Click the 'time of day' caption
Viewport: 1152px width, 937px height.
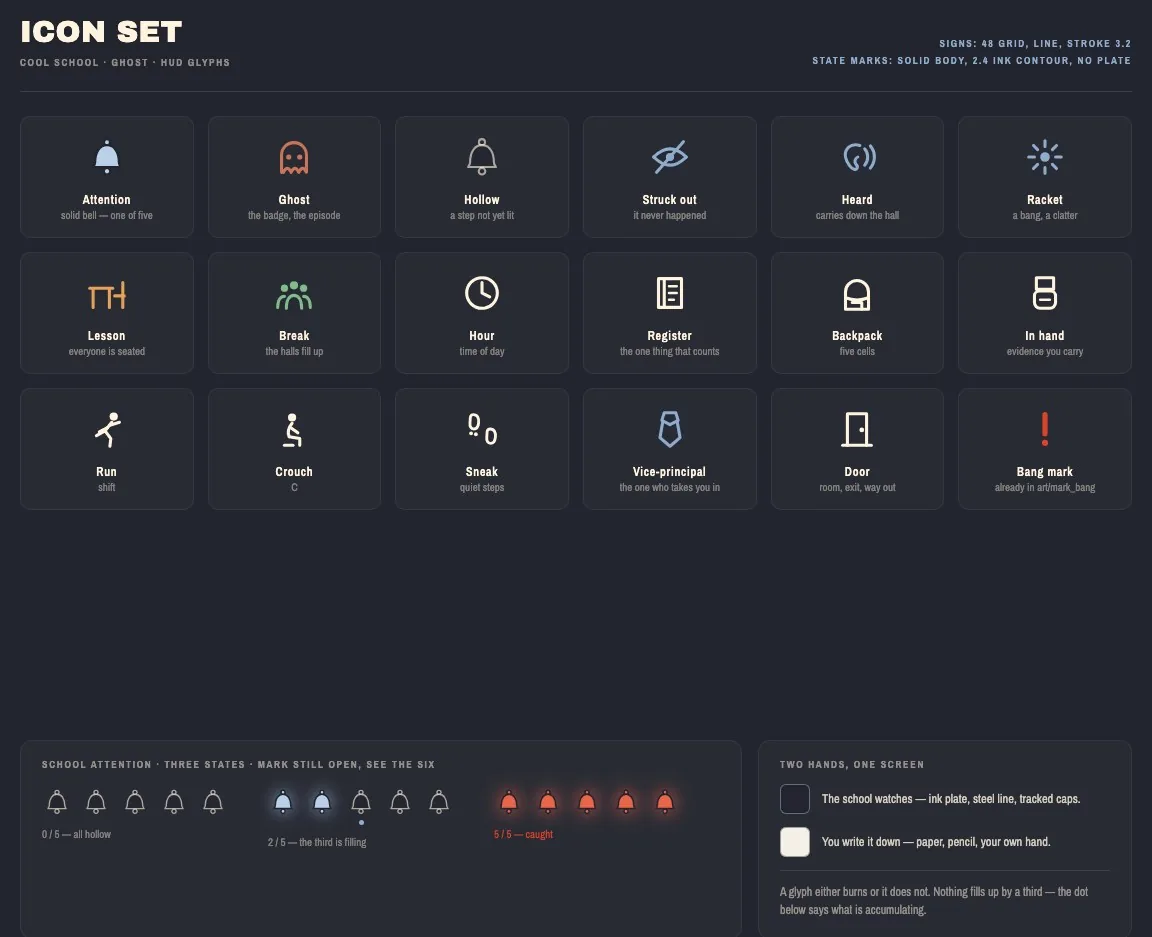coord(482,351)
